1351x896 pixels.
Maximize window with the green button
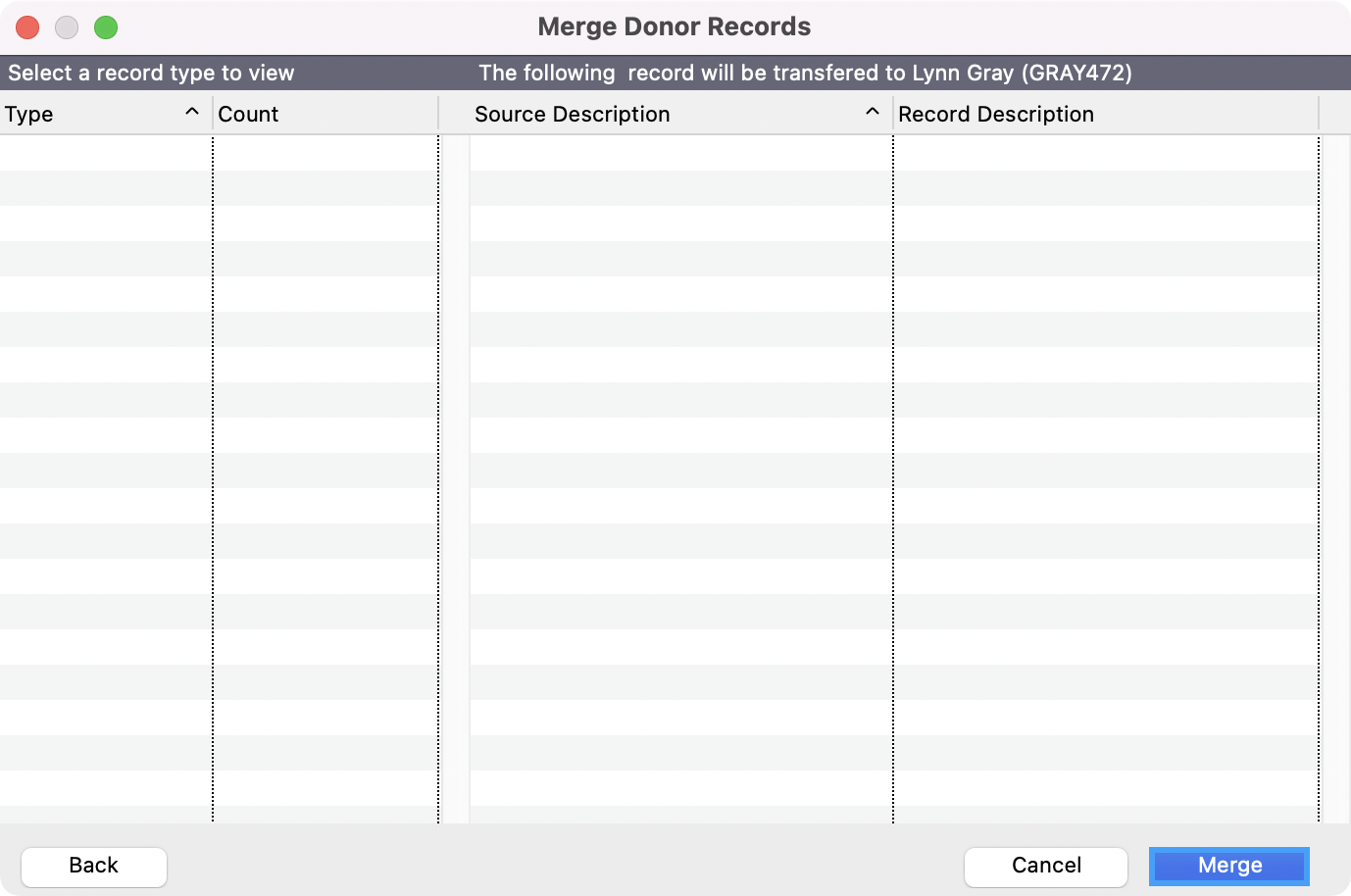pos(106,27)
